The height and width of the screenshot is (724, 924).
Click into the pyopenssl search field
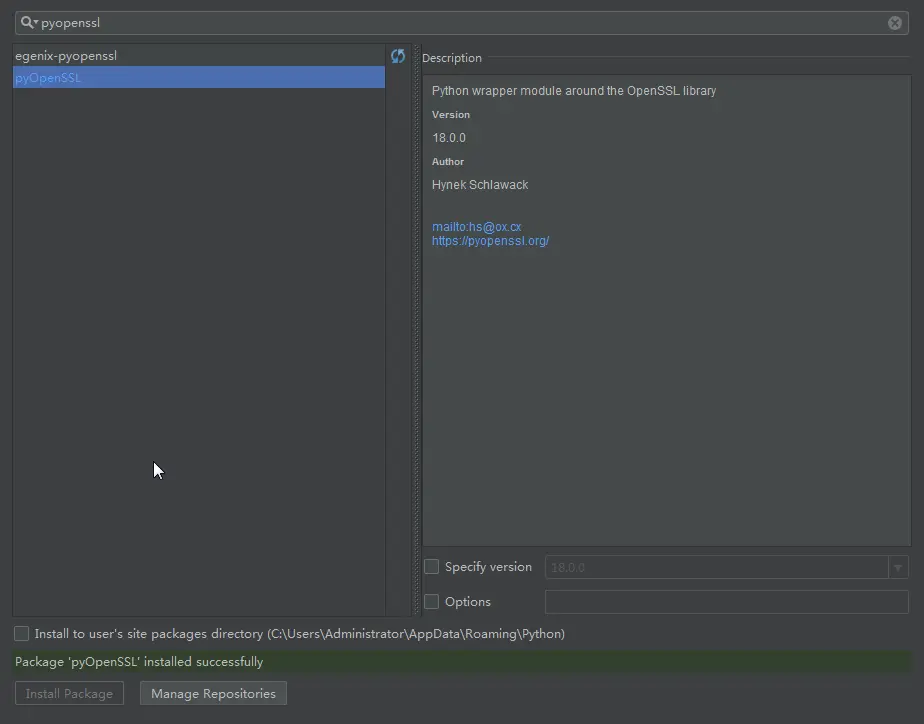[x=461, y=23]
